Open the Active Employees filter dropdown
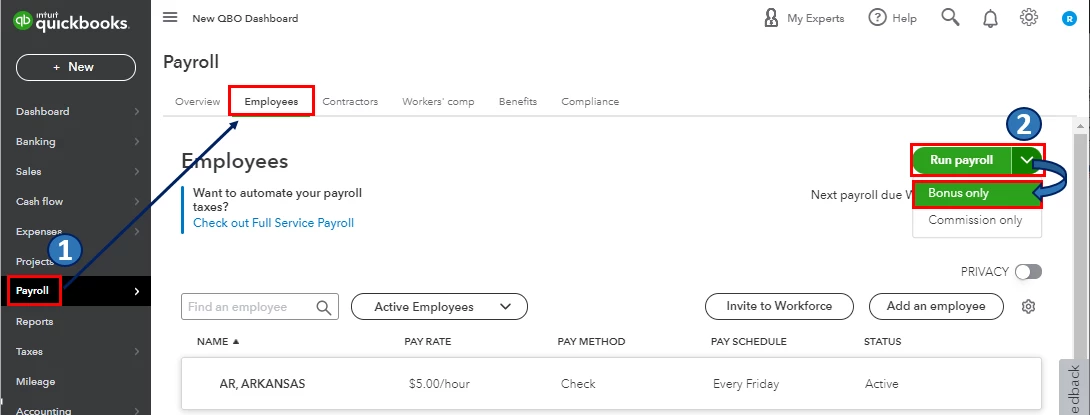Image resolution: width=1090 pixels, height=415 pixels. coord(439,307)
